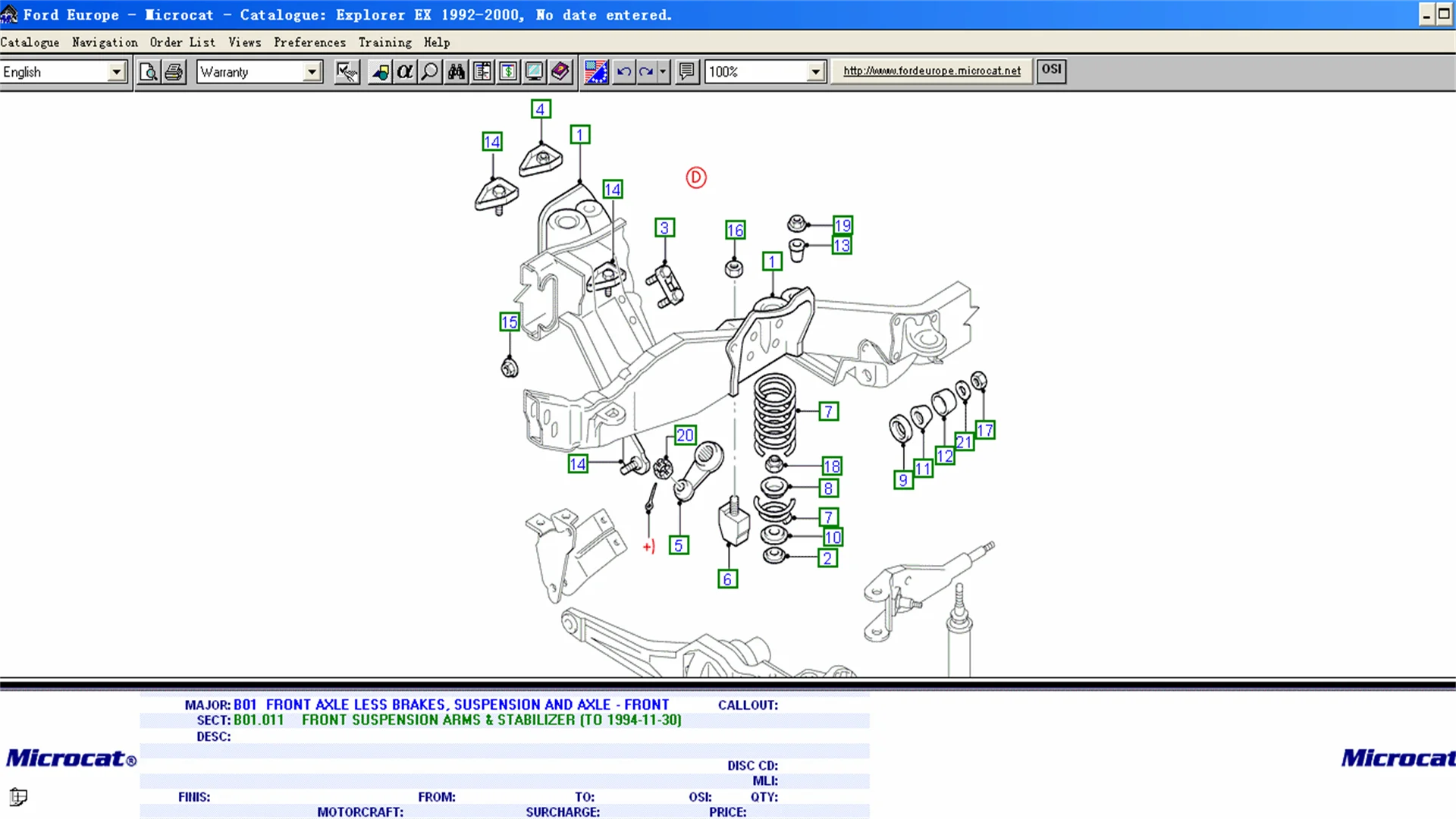Viewport: 1456px width, 819px height.
Task: Click the parts list columns icon
Action: (x=482, y=72)
